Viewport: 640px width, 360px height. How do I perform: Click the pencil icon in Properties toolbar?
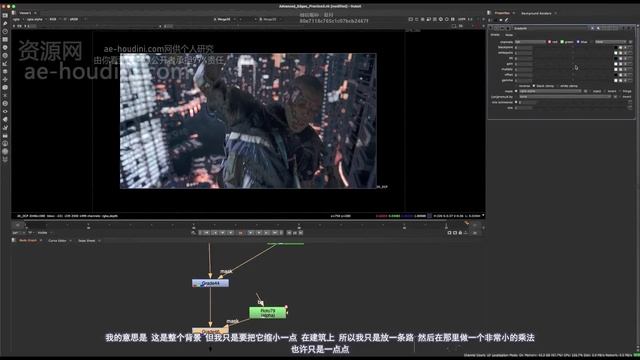click(507, 20)
